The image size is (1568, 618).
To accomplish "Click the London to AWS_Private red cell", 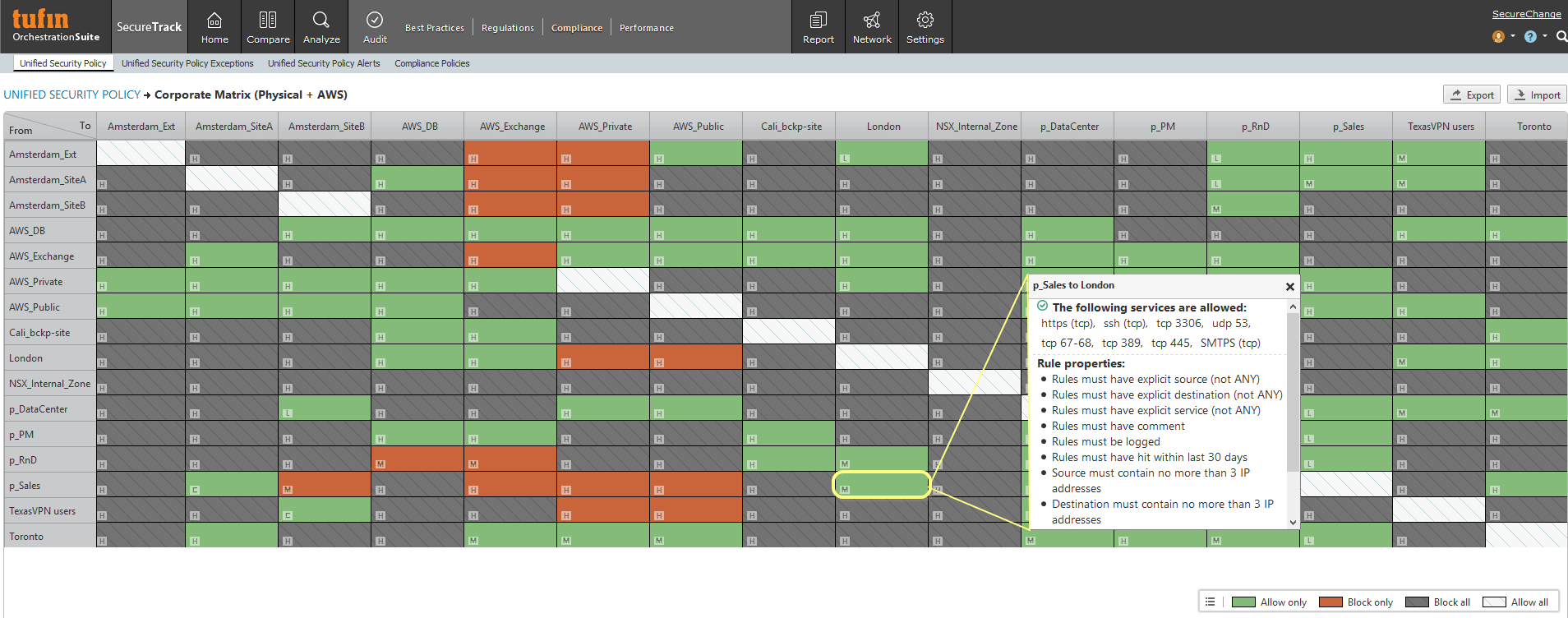I will (603, 357).
